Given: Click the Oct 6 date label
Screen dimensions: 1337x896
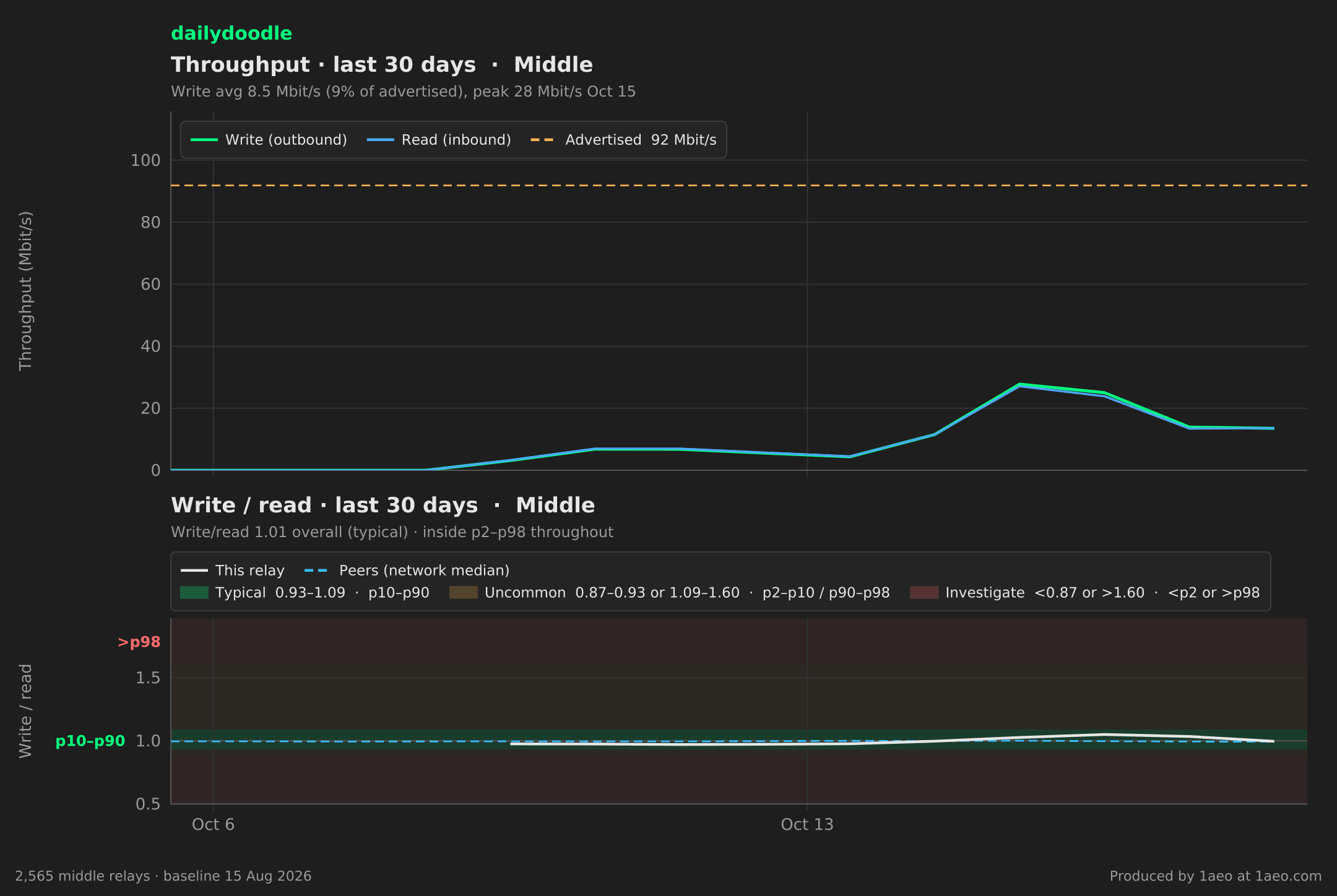Looking at the screenshot, I should (x=213, y=825).
